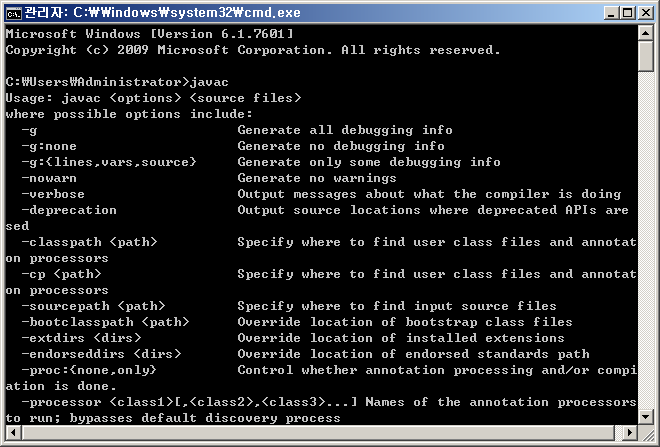660x447 pixels.
Task: Maximize the cmd.exe window
Action: tap(628, 13)
